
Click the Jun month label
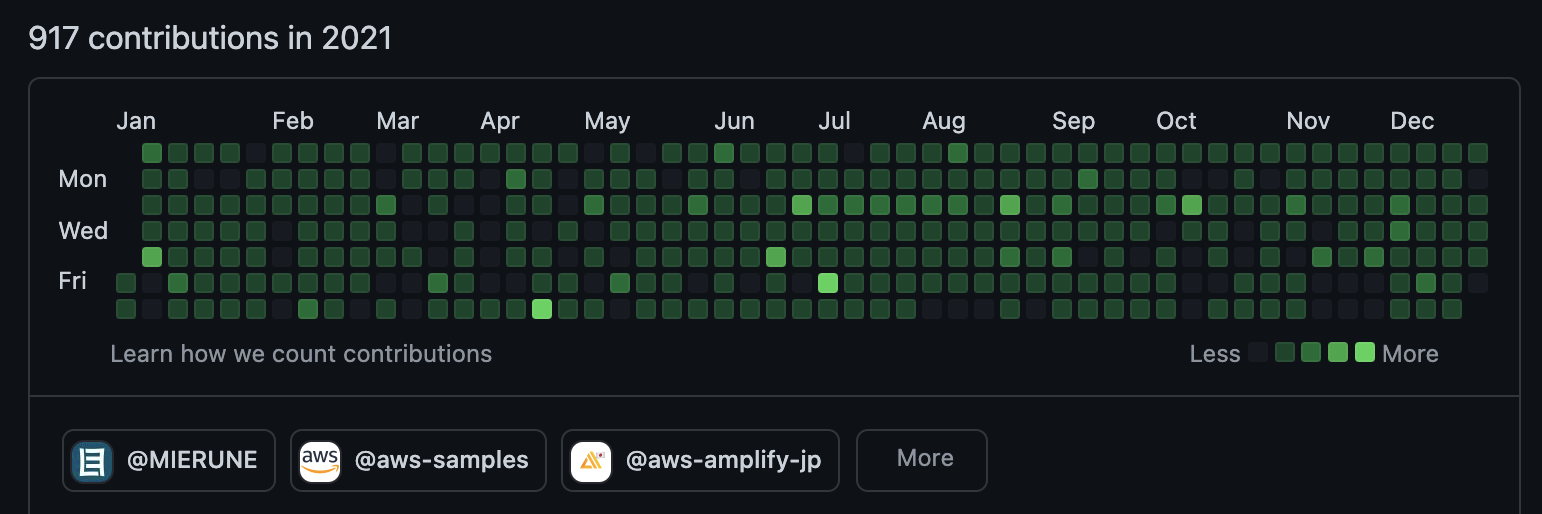[x=734, y=121]
